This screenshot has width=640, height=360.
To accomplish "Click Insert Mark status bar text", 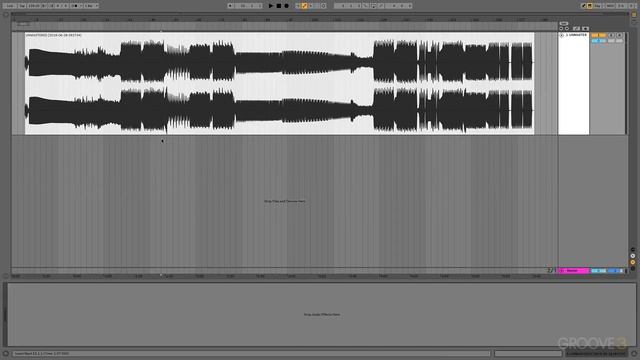I will [41, 353].
